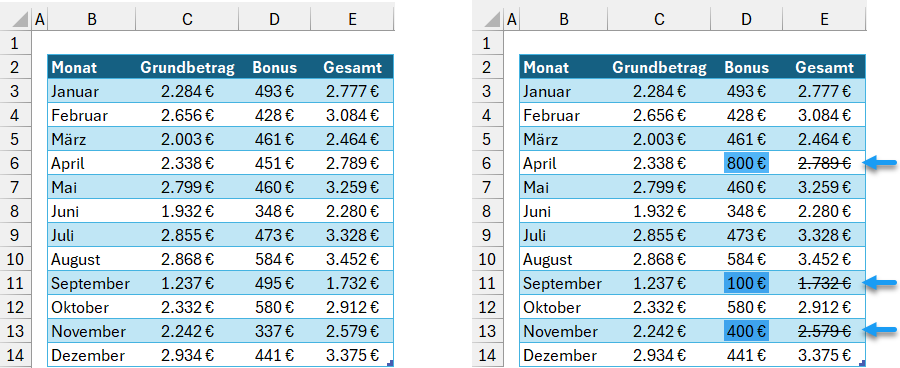Select the 2.855 € cell in the left table
The image size is (900, 368).
[187, 235]
